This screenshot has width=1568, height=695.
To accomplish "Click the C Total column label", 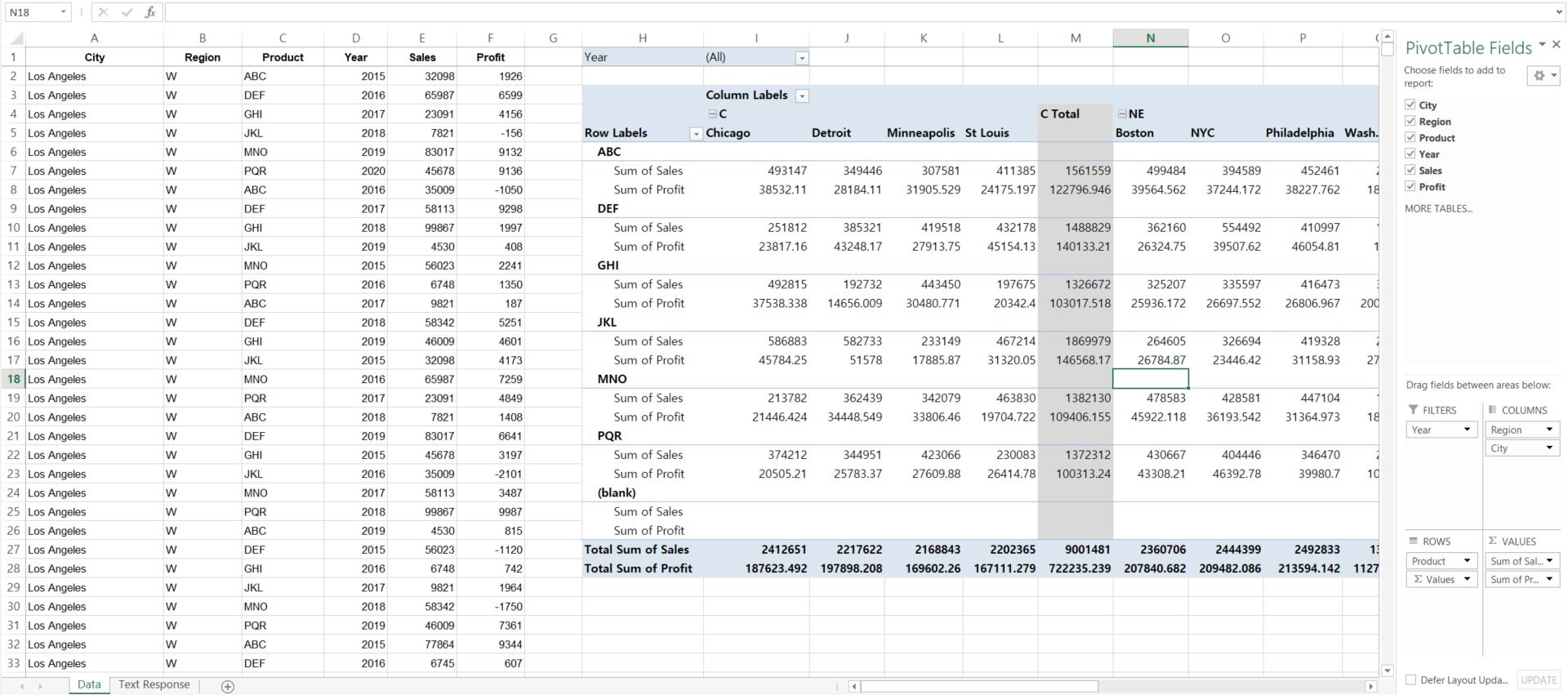I will (1059, 114).
